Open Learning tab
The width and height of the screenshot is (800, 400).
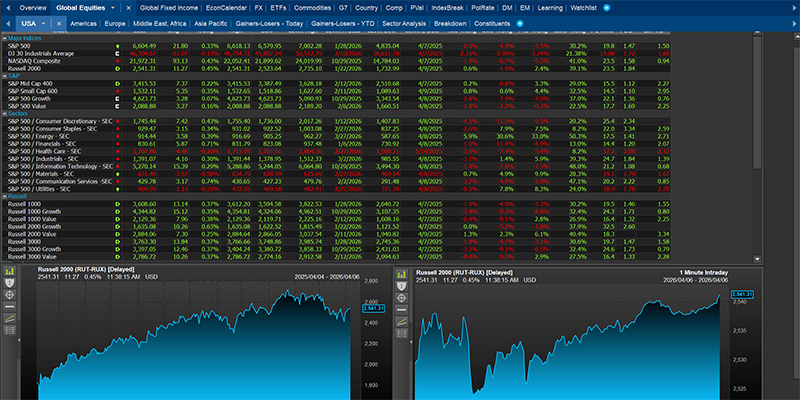tap(550, 8)
